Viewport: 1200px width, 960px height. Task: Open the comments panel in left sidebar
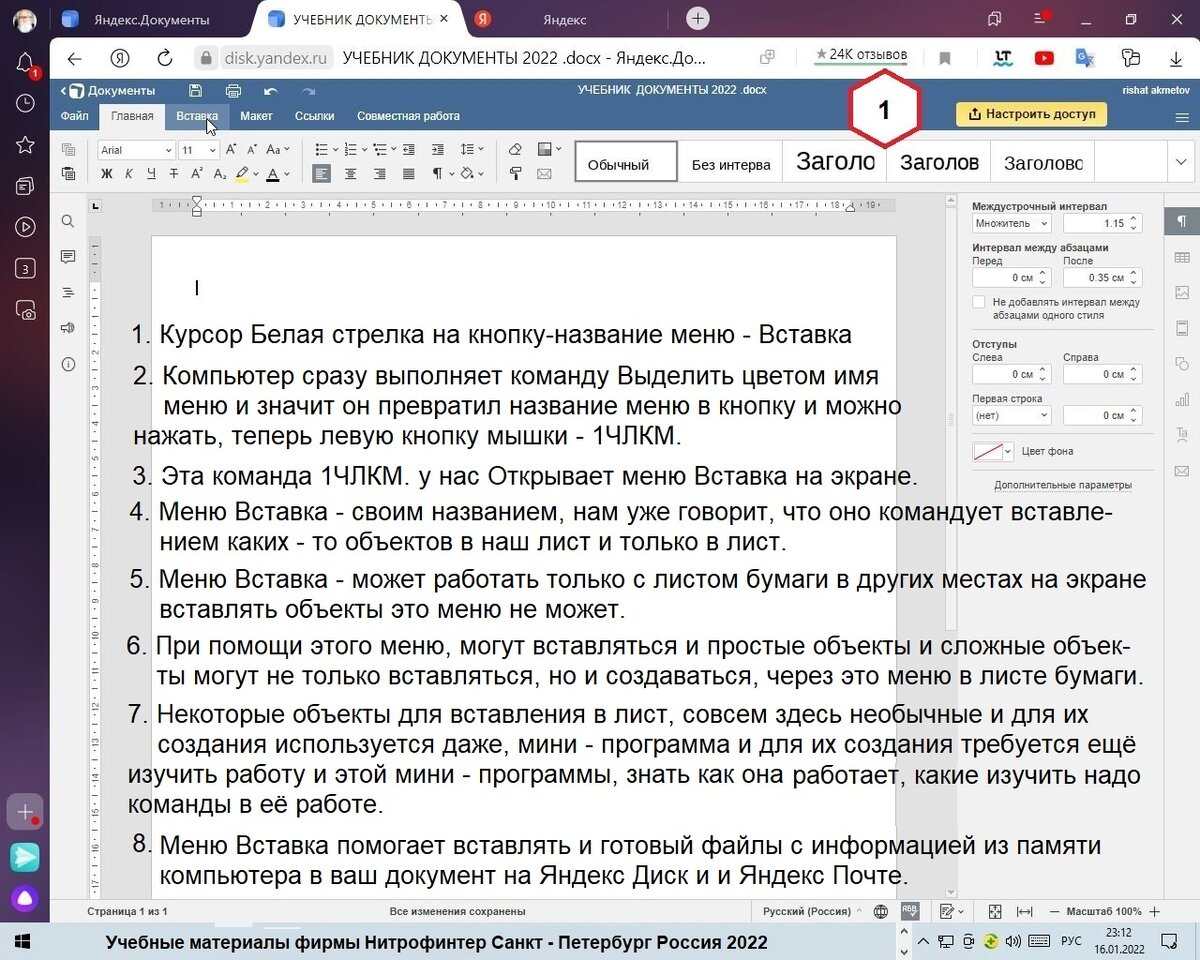[68, 257]
